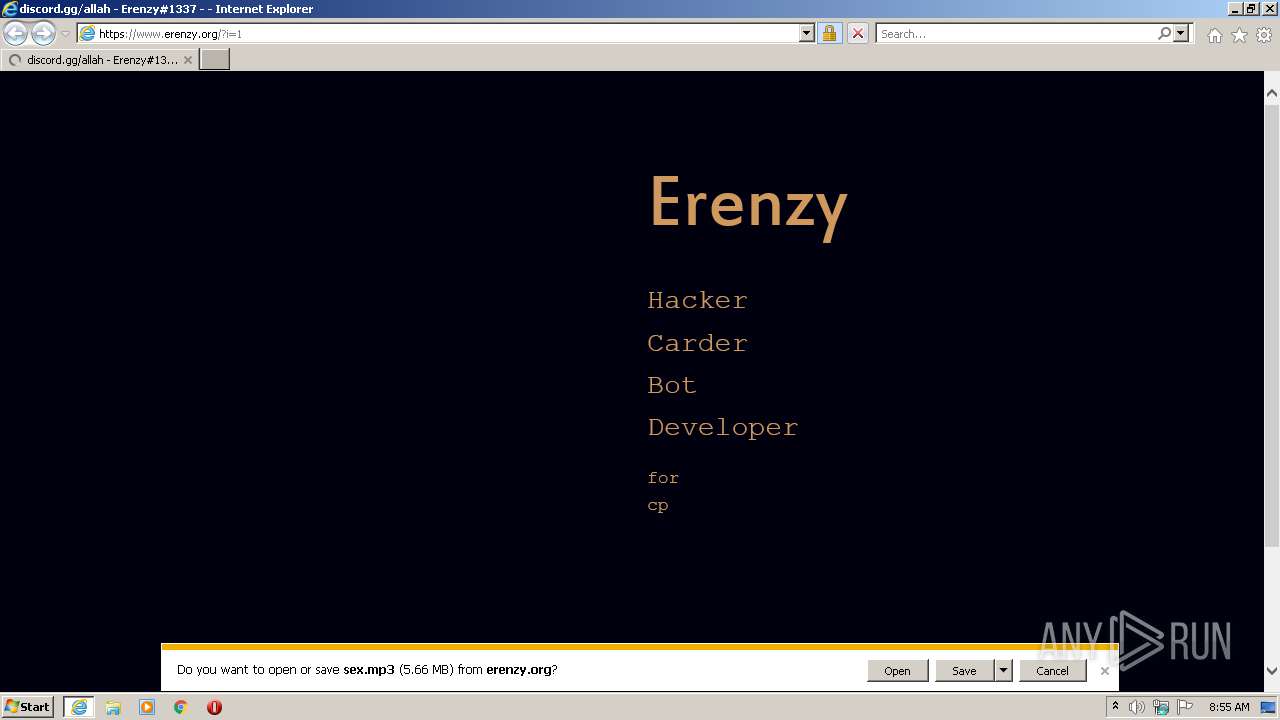The width and height of the screenshot is (1280, 720).
Task: Open Windows Explorer folder taskbar icon
Action: pos(113,707)
